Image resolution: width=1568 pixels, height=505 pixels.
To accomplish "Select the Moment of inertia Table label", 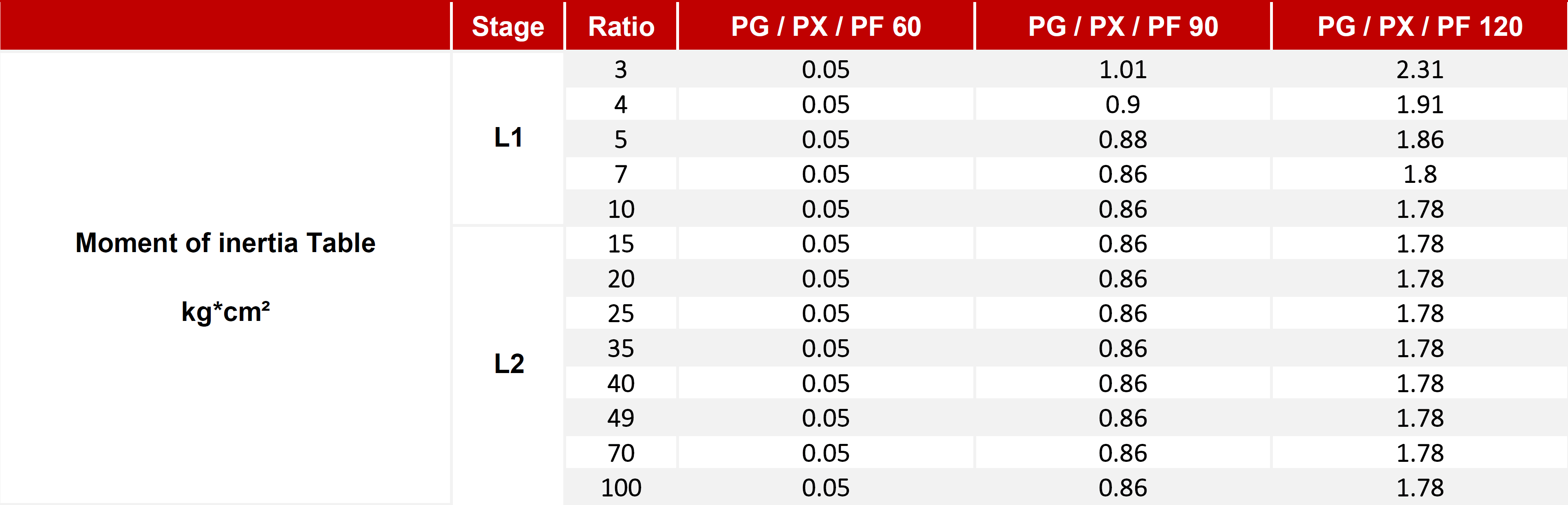I will point(225,243).
